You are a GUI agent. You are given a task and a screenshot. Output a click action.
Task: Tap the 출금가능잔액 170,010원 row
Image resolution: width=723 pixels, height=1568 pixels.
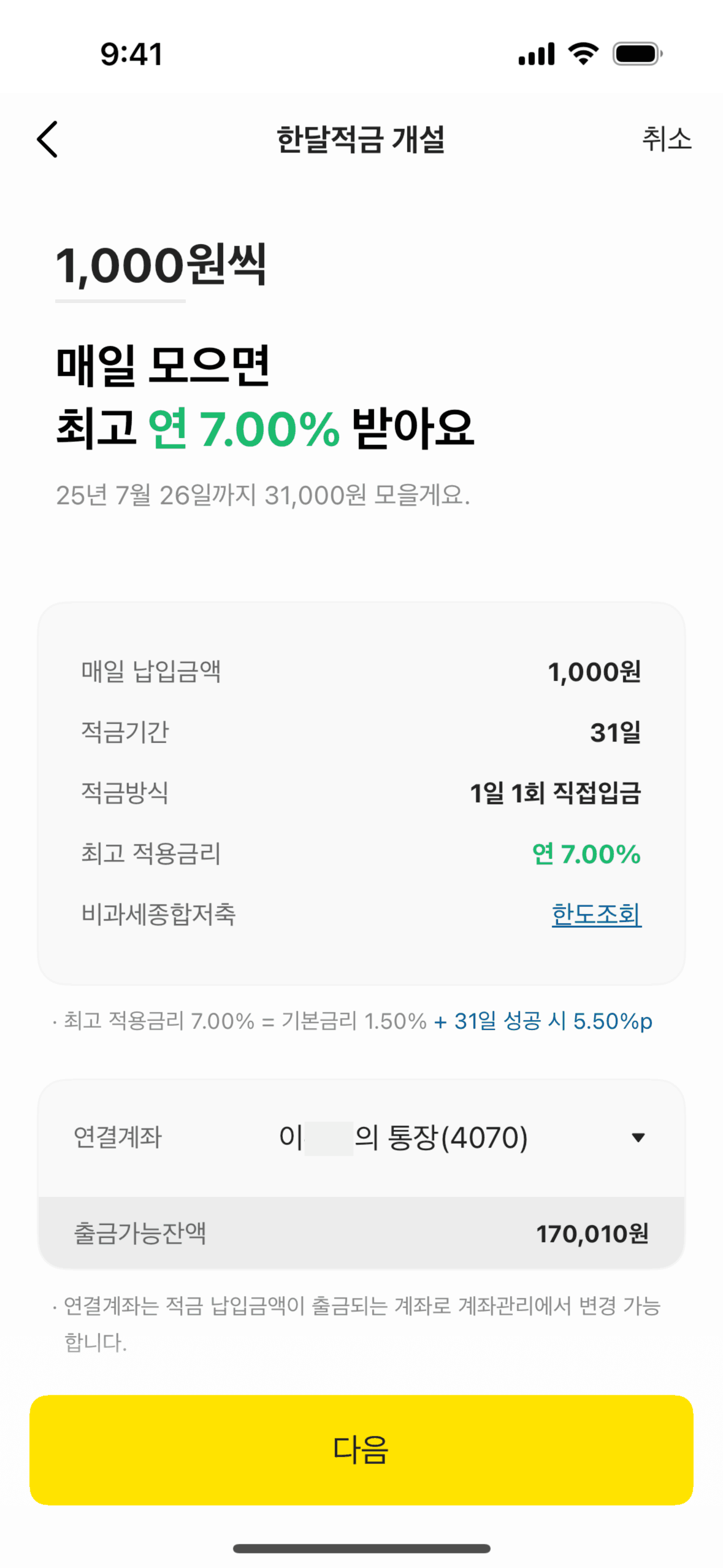click(361, 1233)
